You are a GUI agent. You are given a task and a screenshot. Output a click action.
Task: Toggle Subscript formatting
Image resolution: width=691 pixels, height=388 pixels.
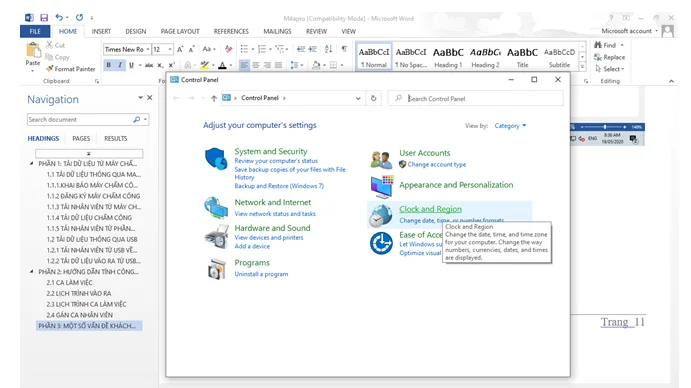pyautogui.click(x=160, y=65)
